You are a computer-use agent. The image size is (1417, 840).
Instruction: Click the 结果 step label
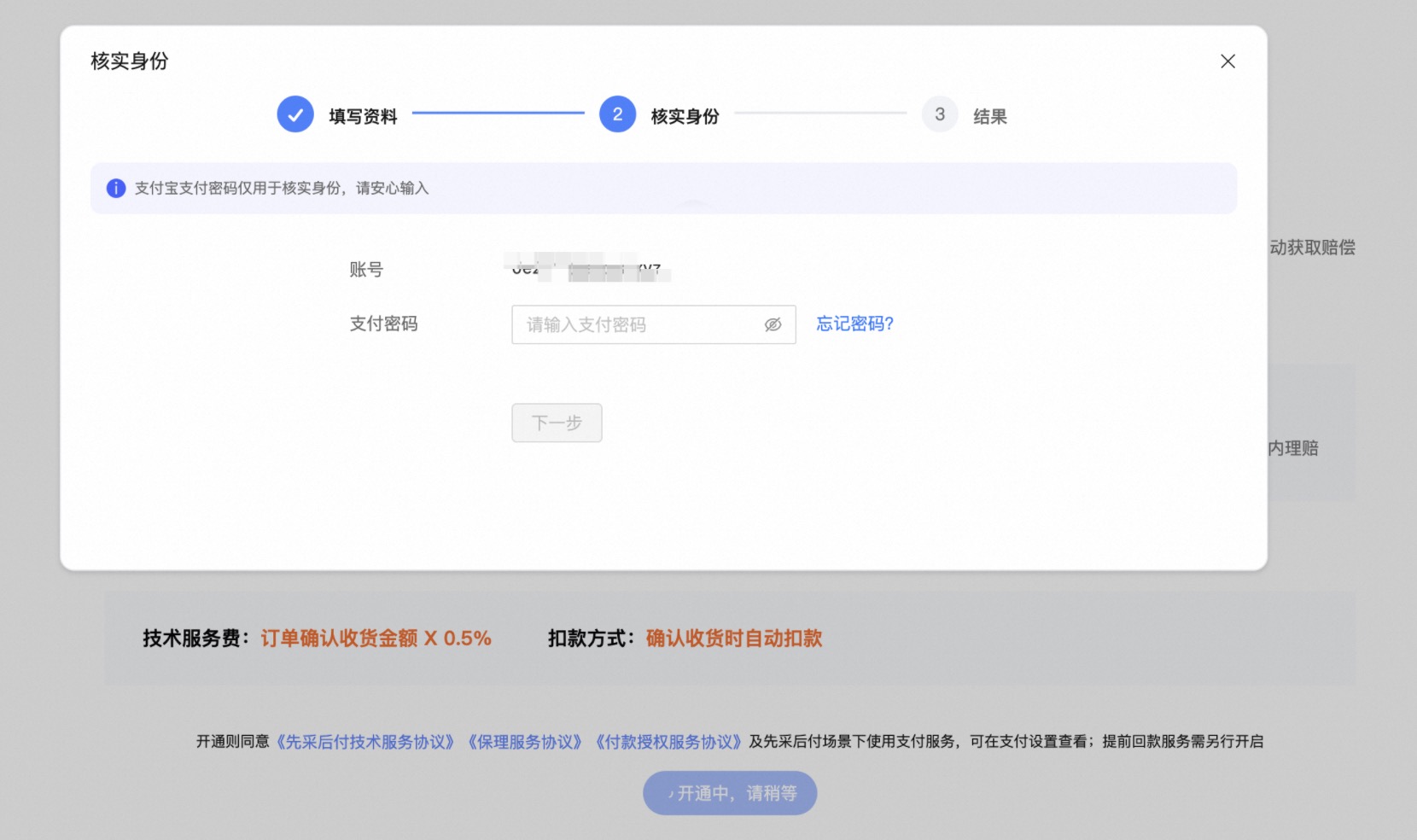[x=990, y=116]
